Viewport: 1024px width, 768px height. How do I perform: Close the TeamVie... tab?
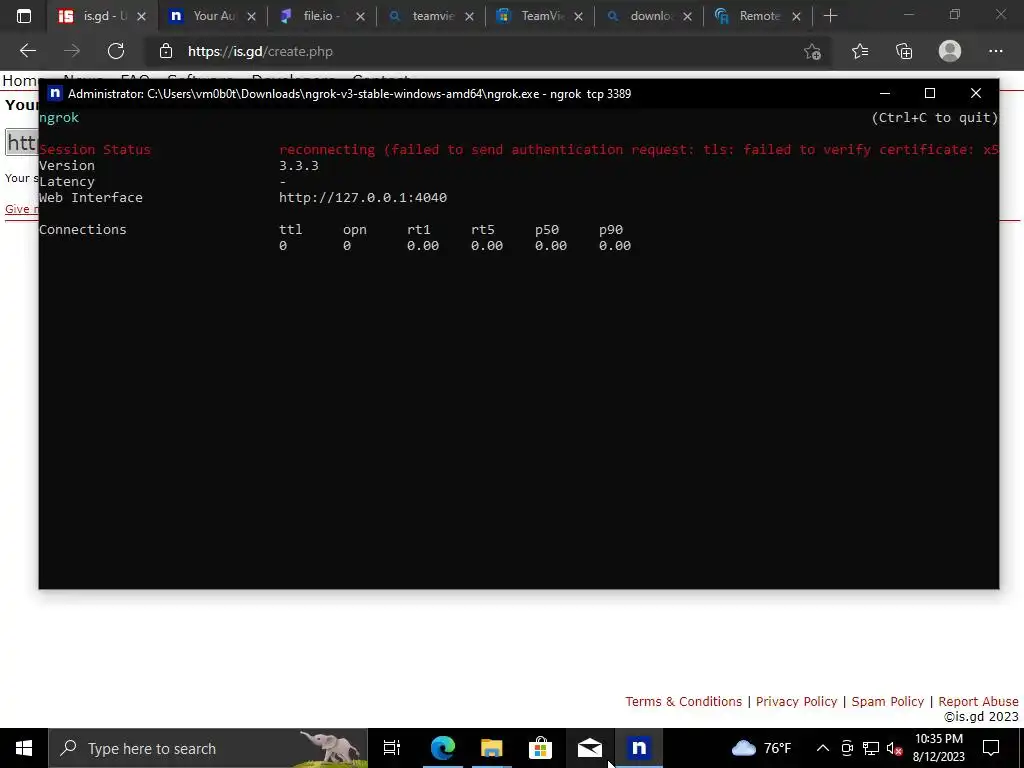pyautogui.click(x=578, y=16)
